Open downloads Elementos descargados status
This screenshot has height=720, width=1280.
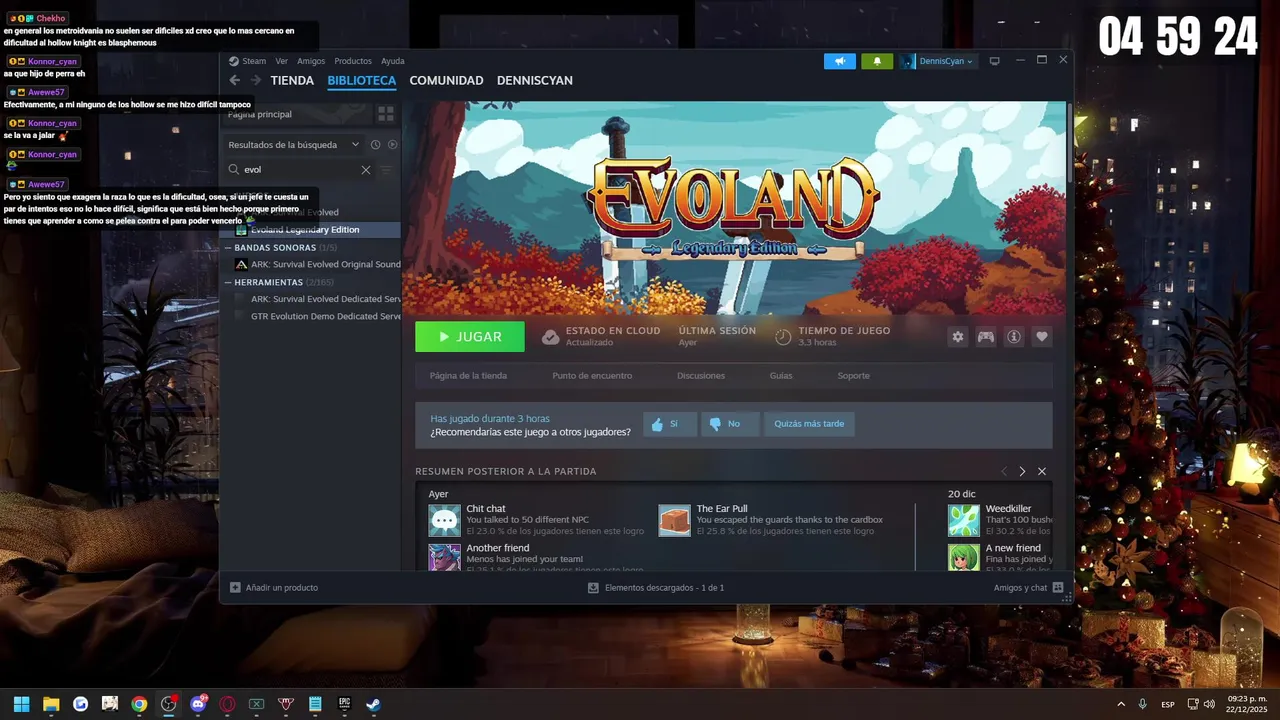pyautogui.click(x=655, y=588)
